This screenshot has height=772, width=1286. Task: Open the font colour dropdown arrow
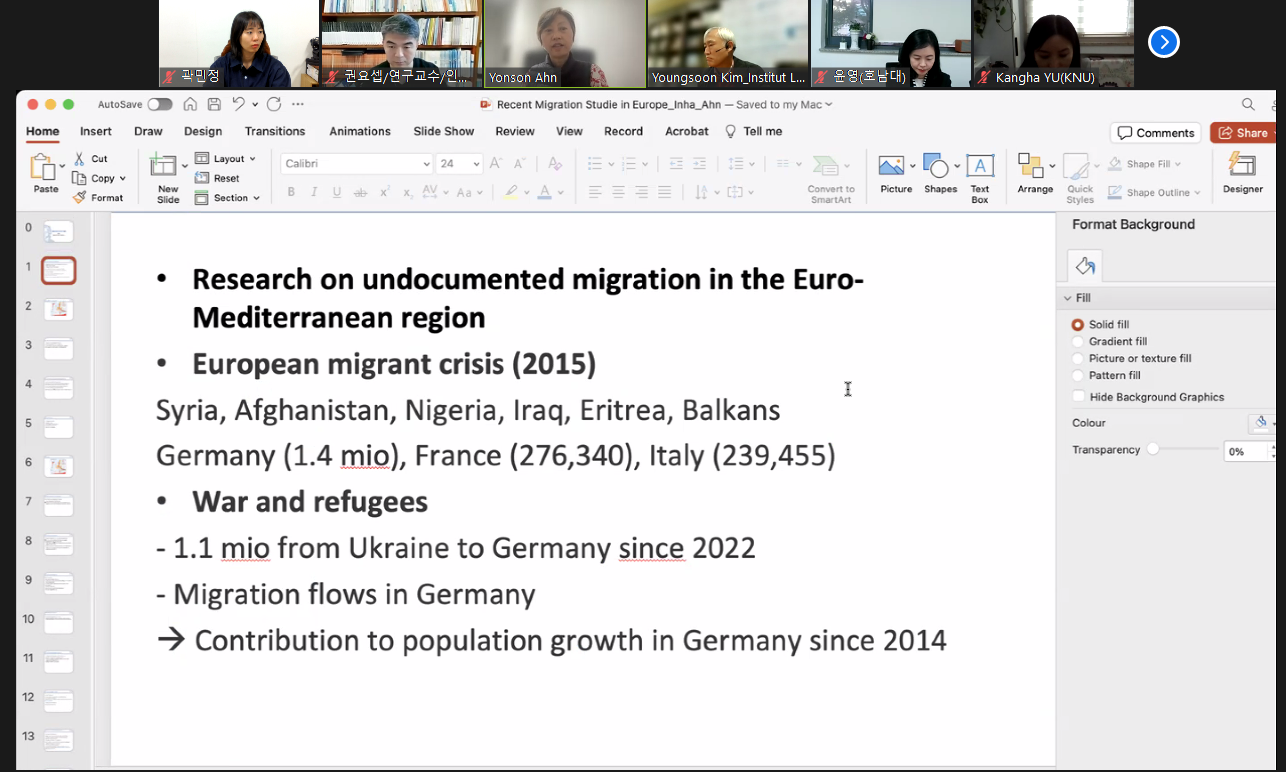pos(560,192)
